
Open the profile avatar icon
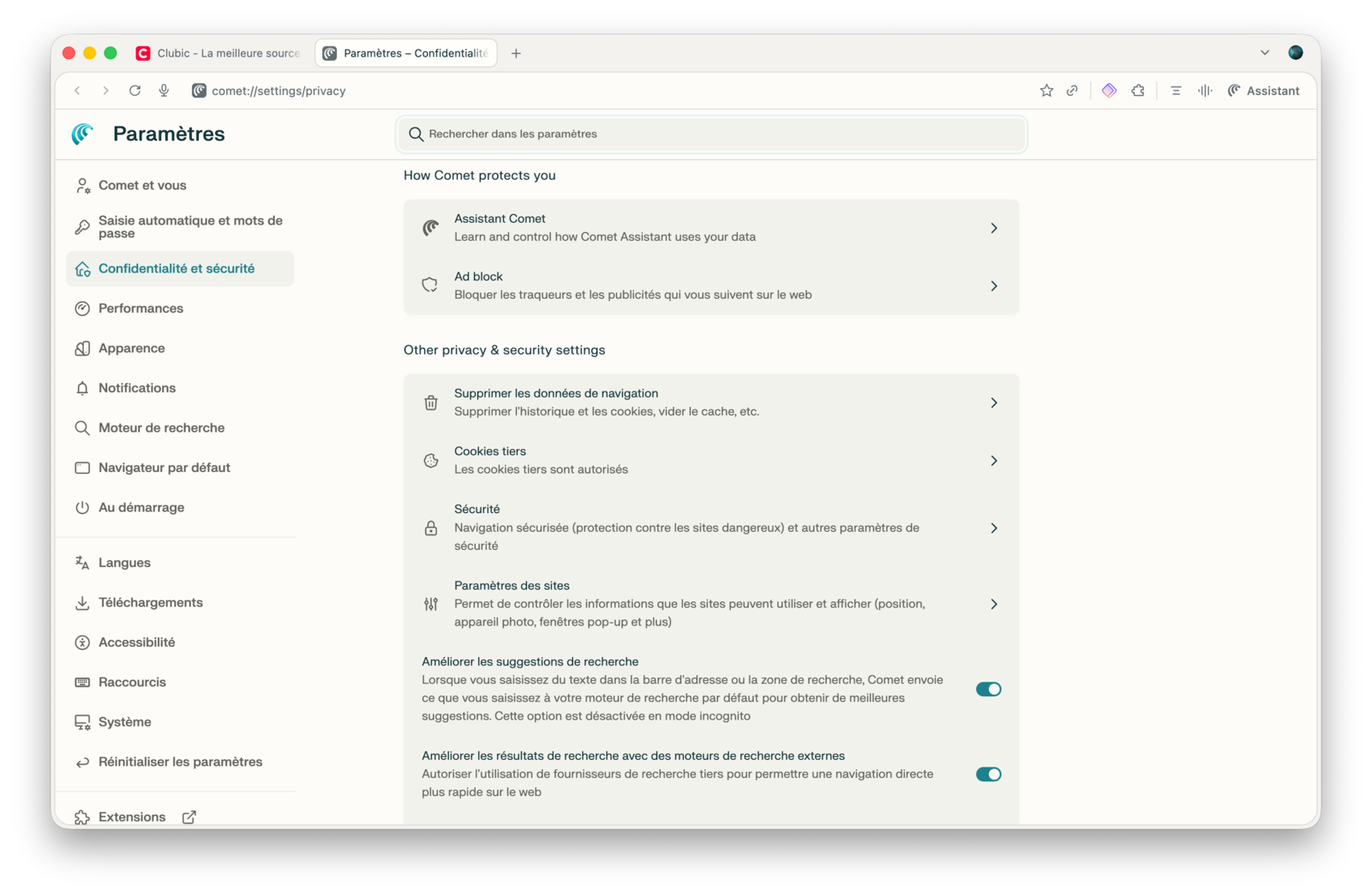(x=1295, y=53)
